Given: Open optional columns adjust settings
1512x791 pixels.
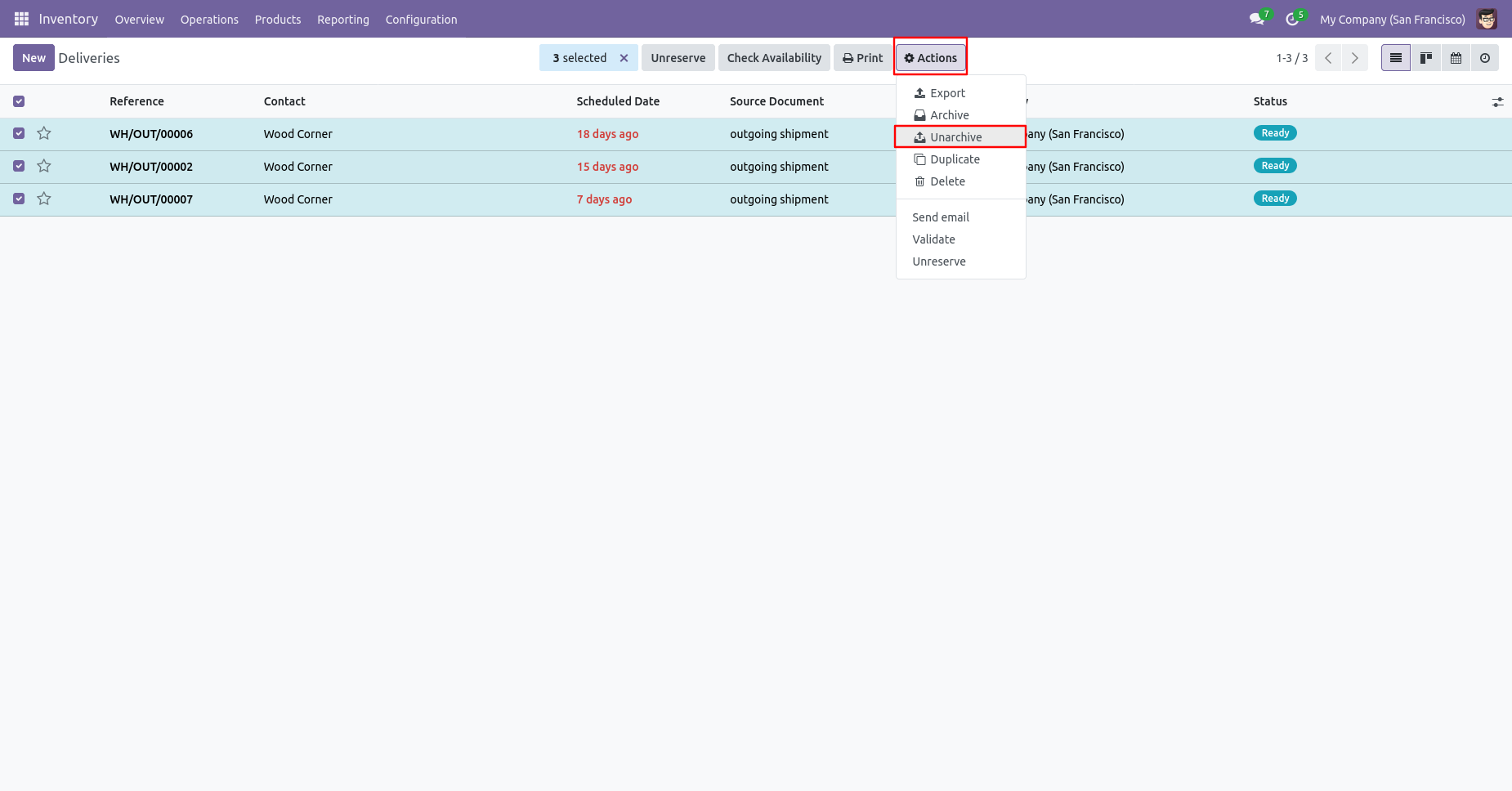Looking at the screenshot, I should click(1497, 102).
